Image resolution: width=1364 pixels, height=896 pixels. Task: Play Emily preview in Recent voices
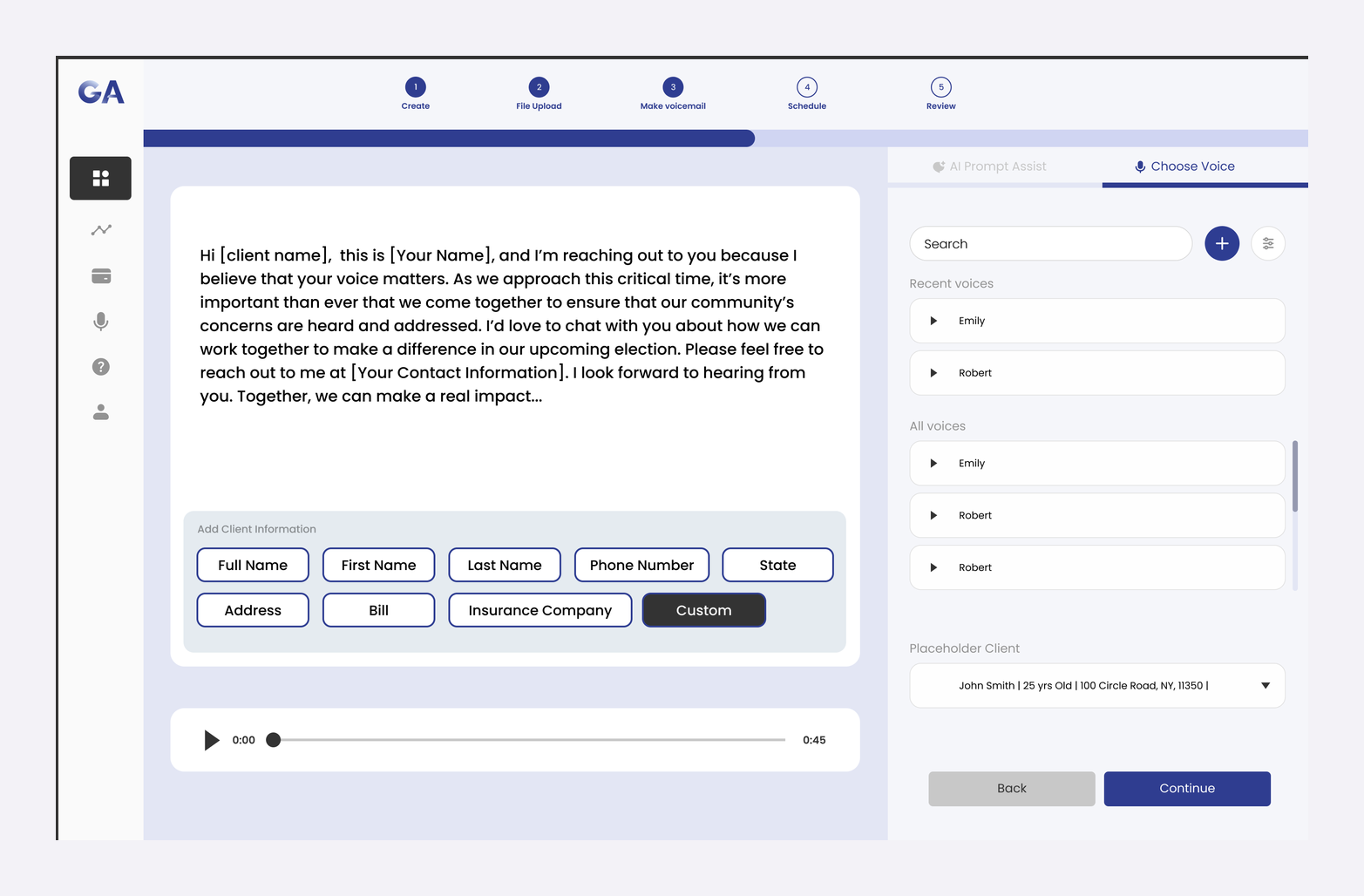pyautogui.click(x=933, y=321)
